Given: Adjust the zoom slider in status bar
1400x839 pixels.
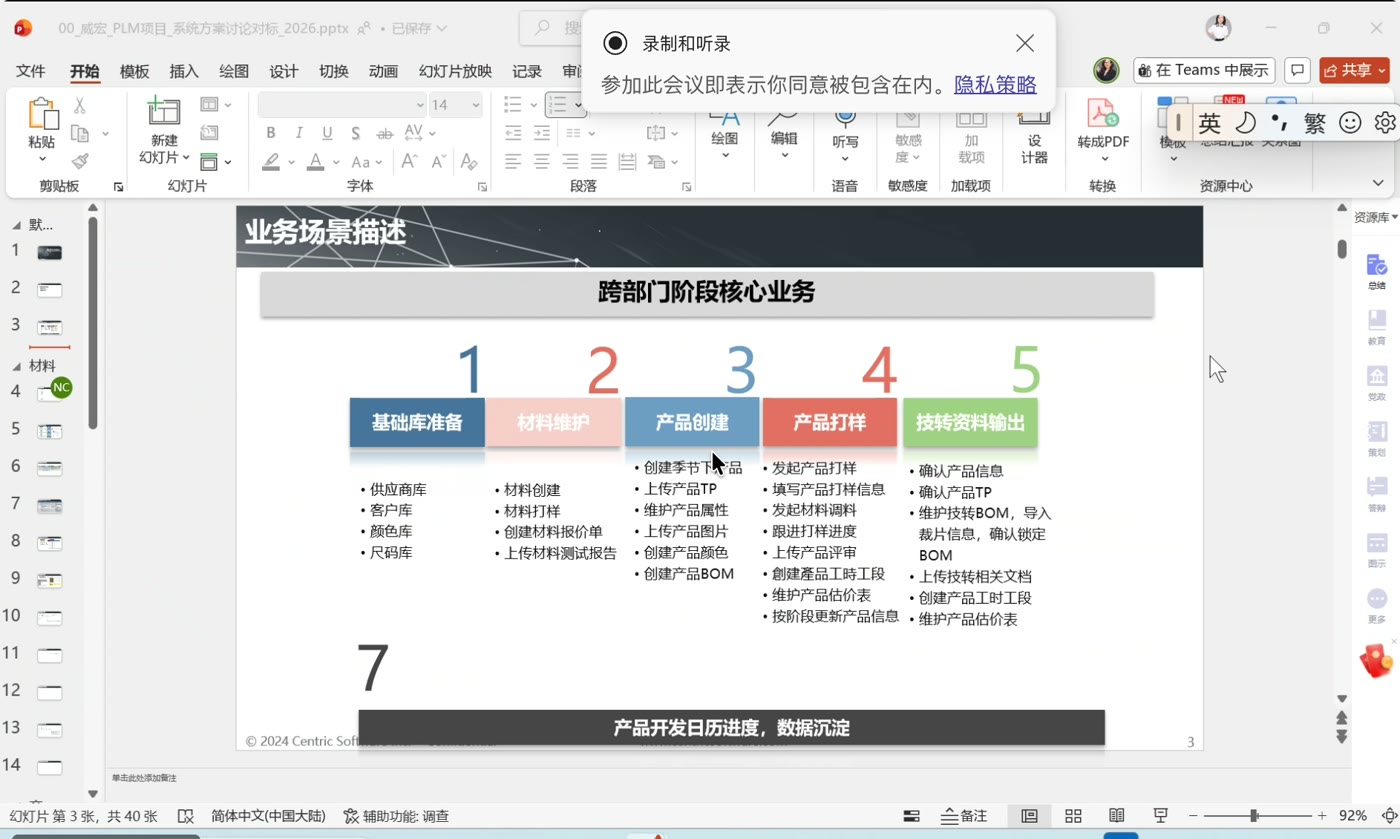Looking at the screenshot, I should (x=1254, y=816).
